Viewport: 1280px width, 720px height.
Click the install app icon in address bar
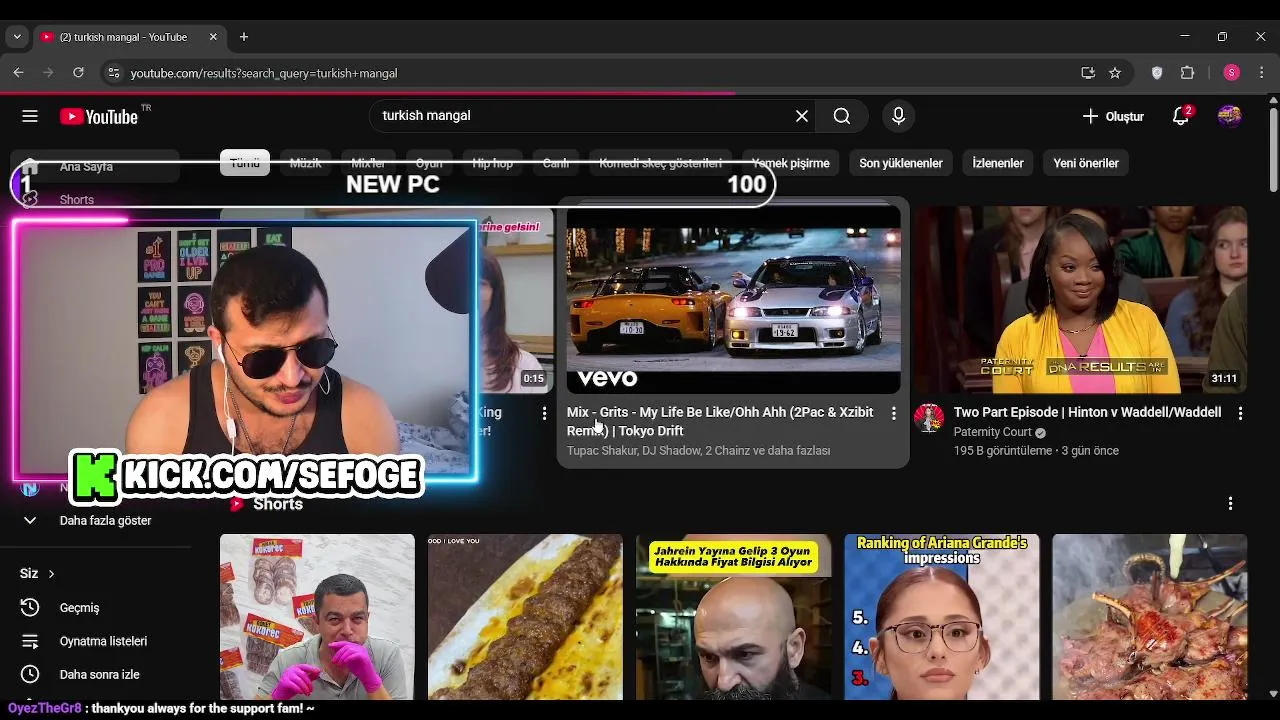[x=1088, y=73]
